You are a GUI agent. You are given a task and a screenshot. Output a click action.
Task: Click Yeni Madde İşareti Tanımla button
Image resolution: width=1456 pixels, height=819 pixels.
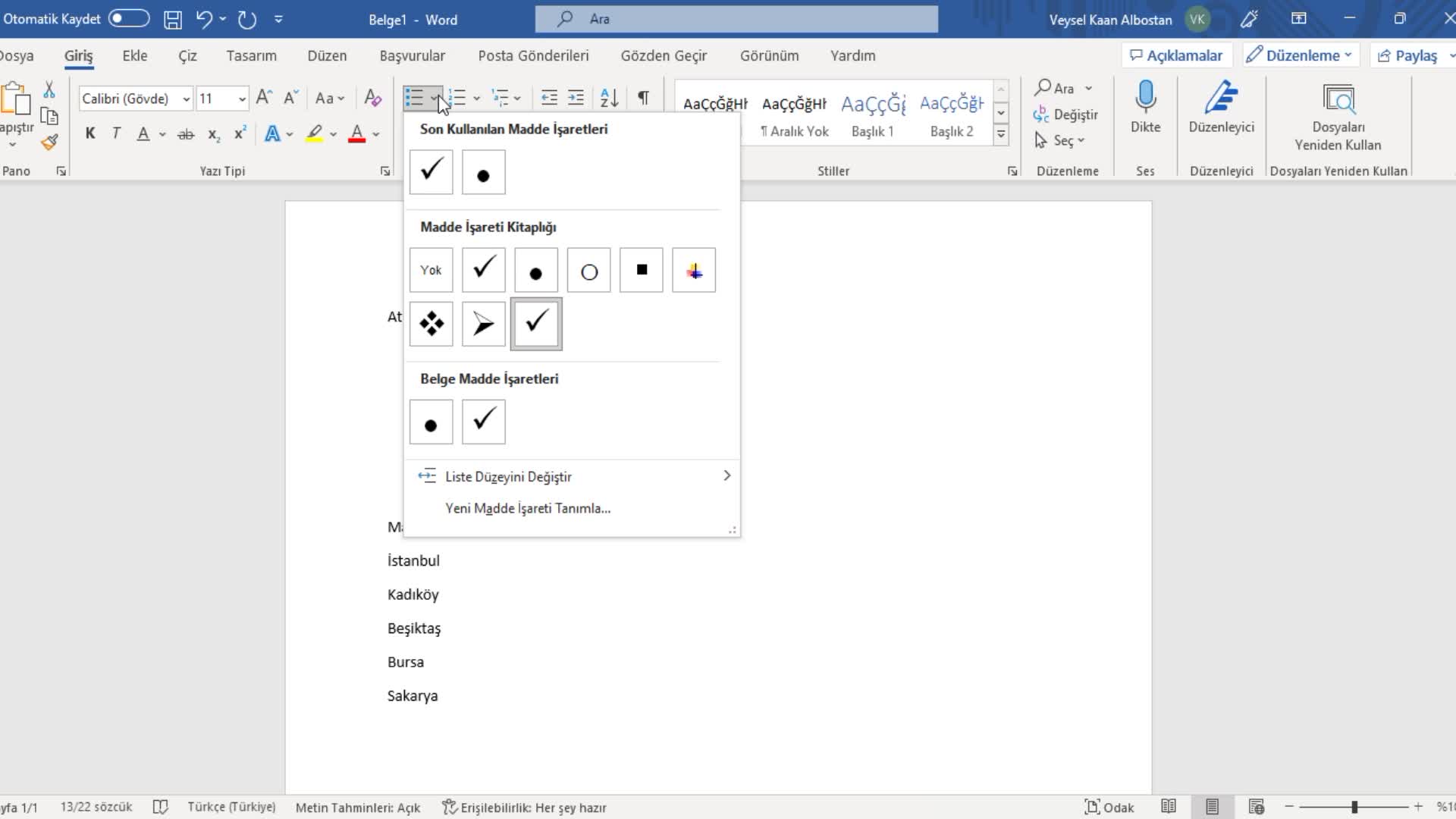[527, 507]
